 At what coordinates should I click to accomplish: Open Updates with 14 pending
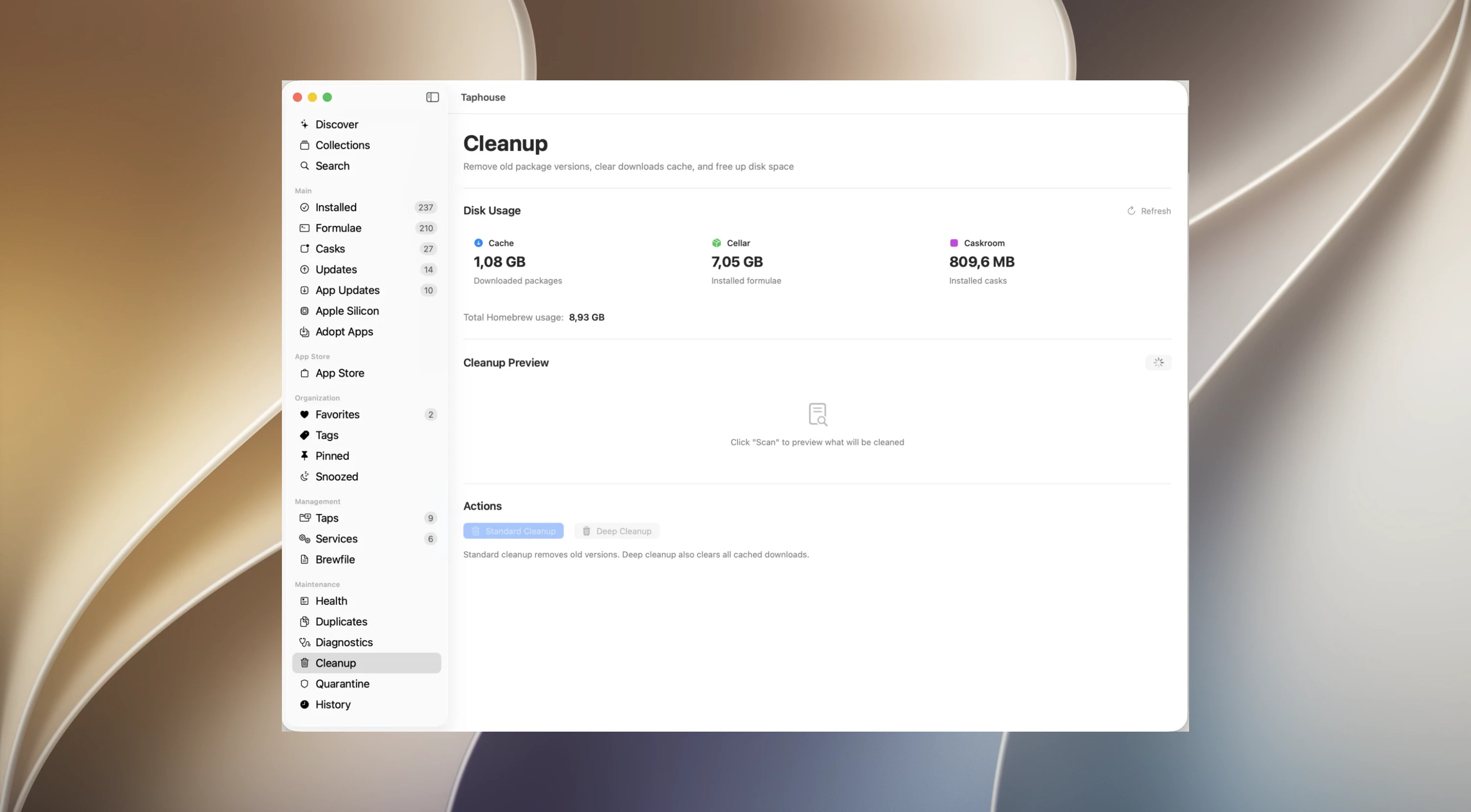tap(366, 270)
